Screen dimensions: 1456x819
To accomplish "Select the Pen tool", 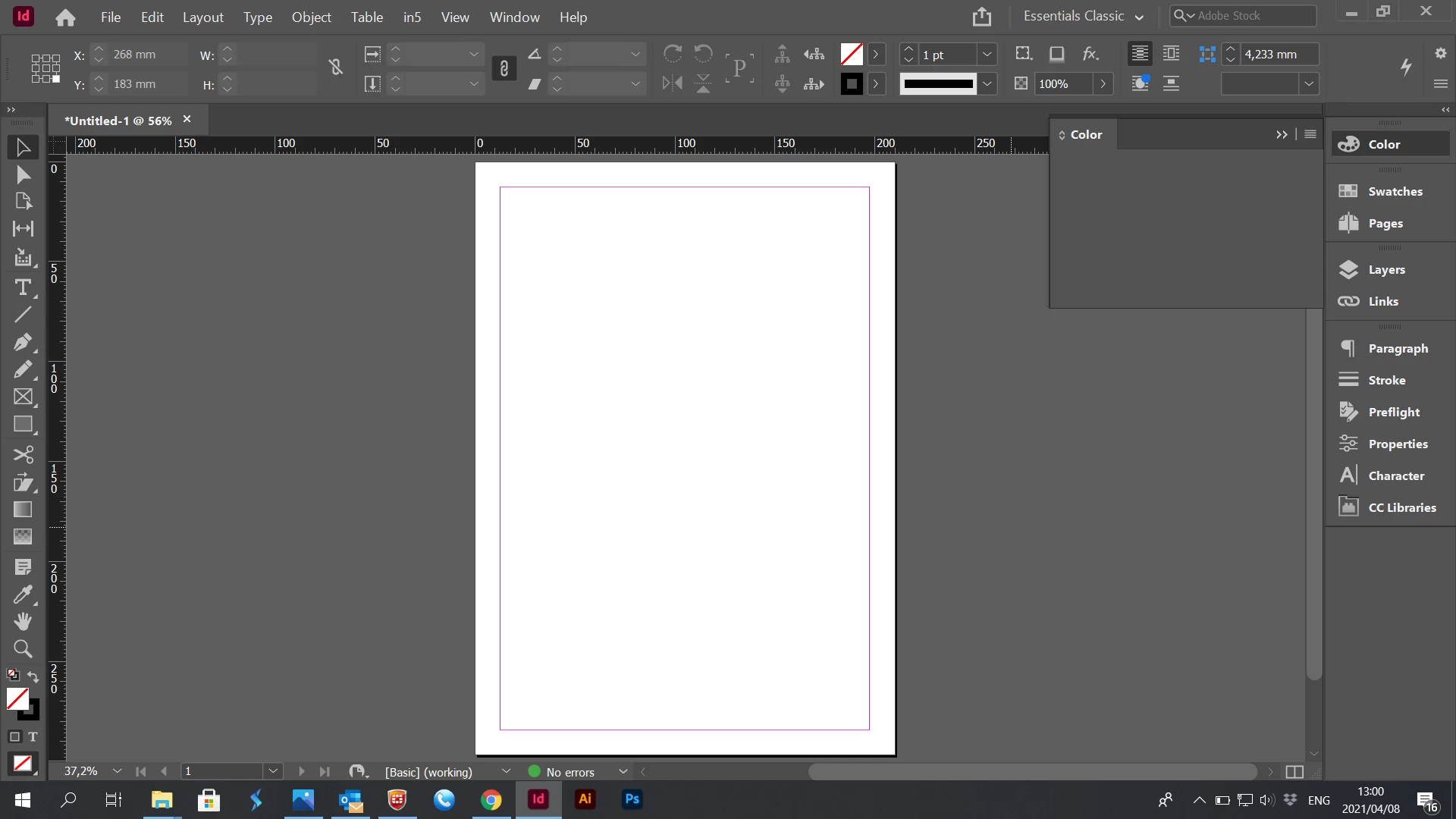I will [x=23, y=342].
